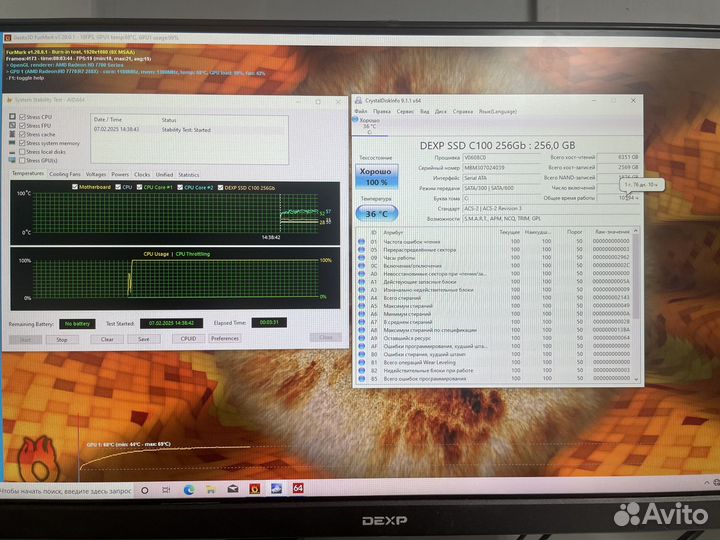Open the Правка menu
This screenshot has height=540, width=720.
[382, 111]
